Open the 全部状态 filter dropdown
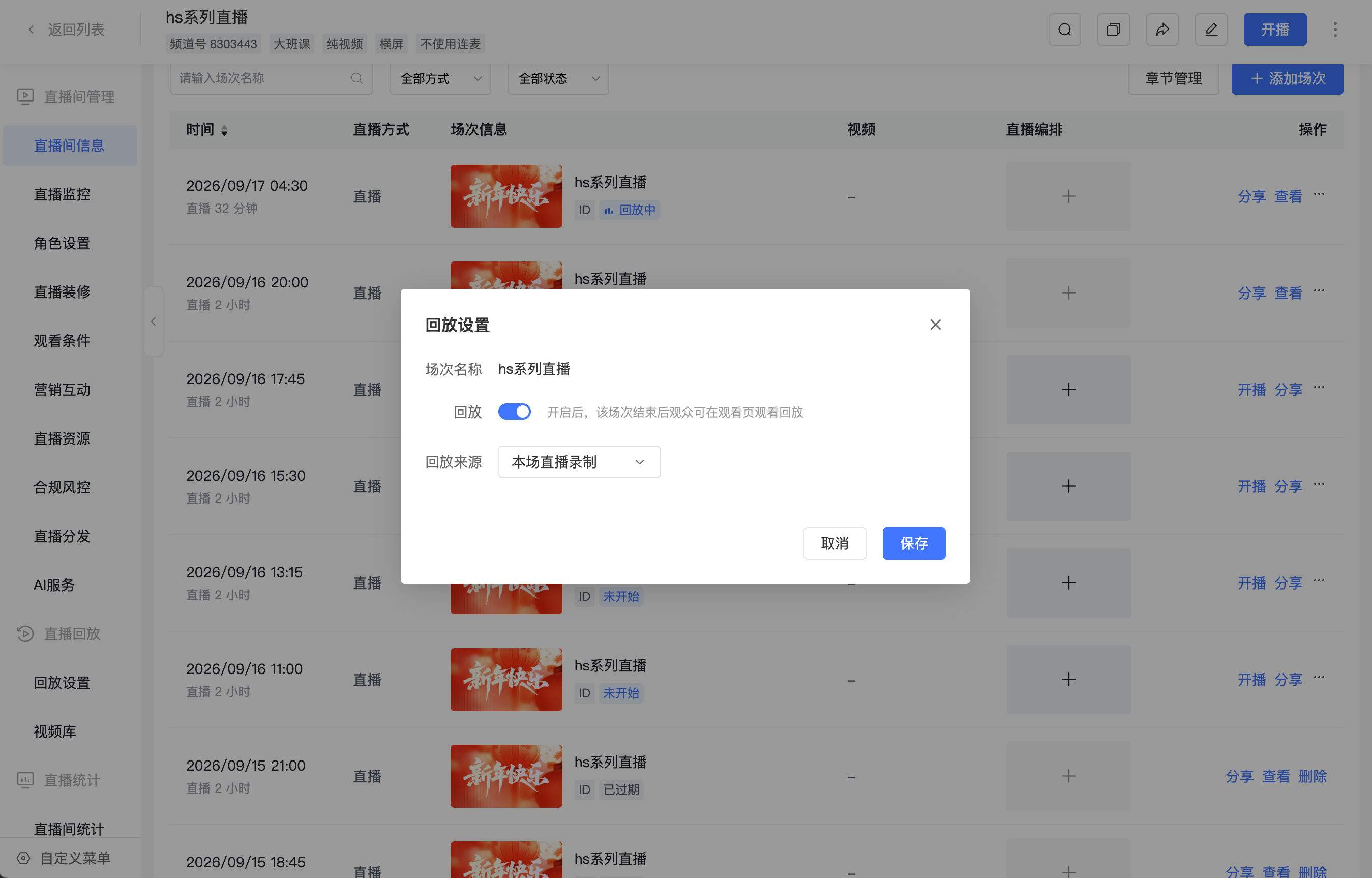The width and height of the screenshot is (1372, 878). tap(558, 79)
